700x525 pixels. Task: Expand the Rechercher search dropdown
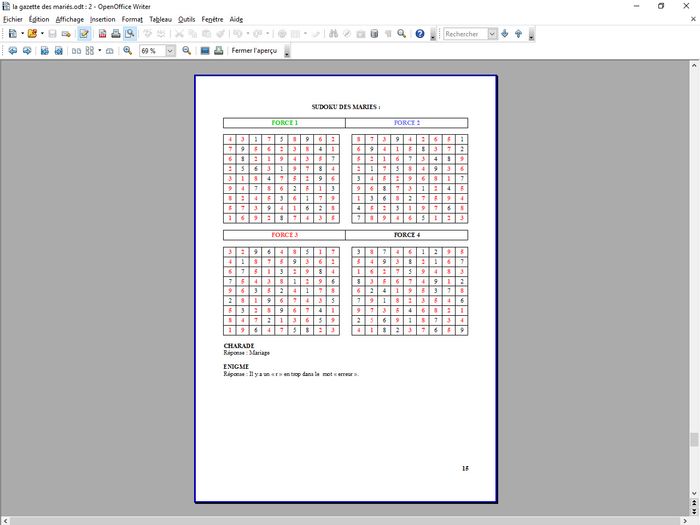pos(492,34)
